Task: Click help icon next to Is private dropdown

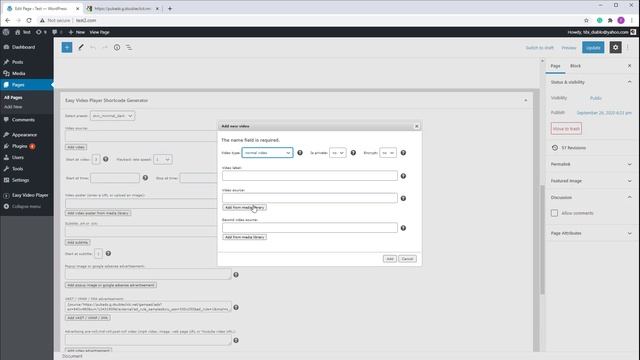Action: pyautogui.click(x=353, y=153)
